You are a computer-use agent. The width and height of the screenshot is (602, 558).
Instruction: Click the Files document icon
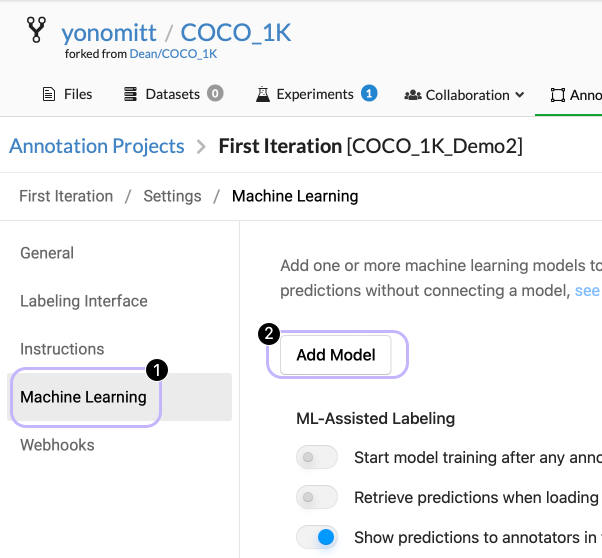[x=48, y=95]
